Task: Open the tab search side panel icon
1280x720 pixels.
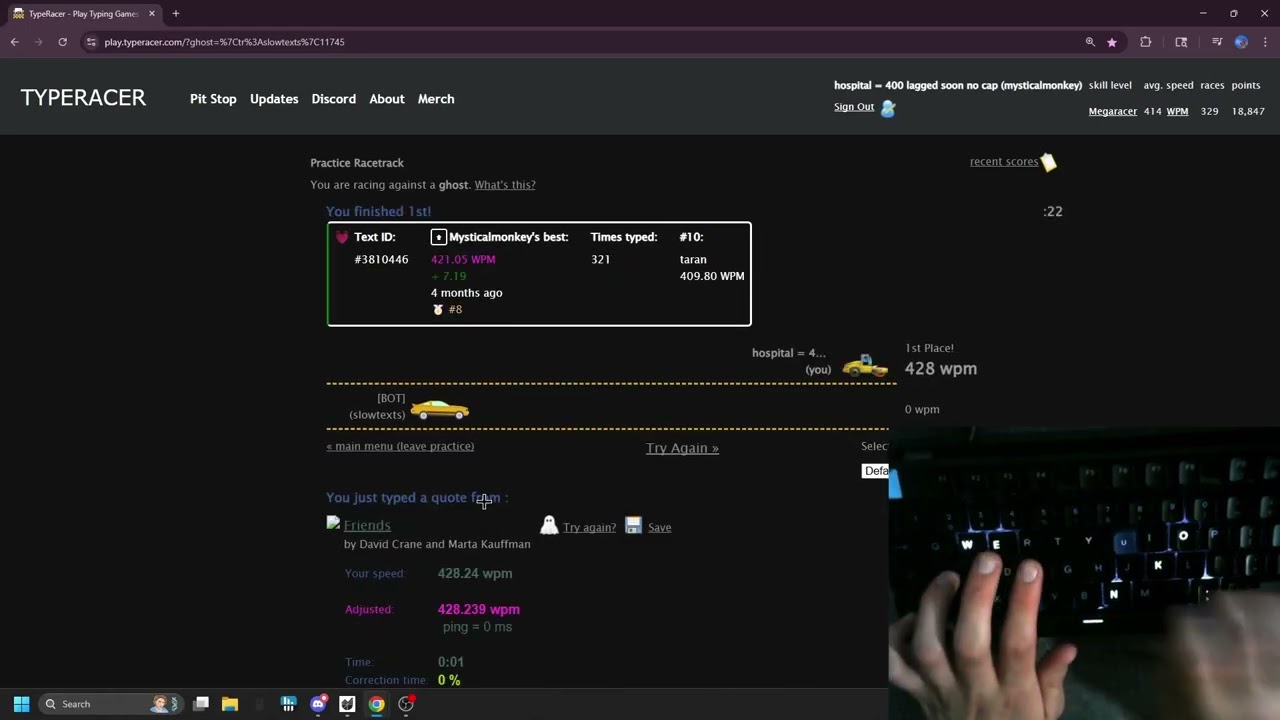Action: (1181, 42)
